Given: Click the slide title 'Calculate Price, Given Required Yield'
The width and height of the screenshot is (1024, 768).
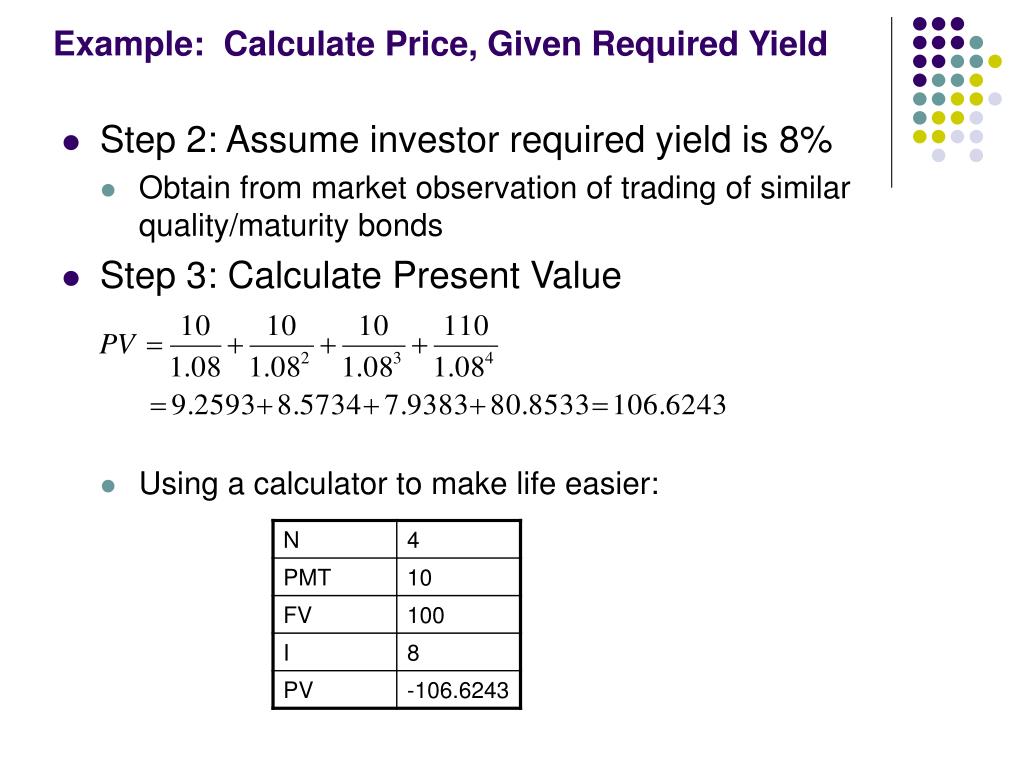Looking at the screenshot, I should tap(440, 44).
